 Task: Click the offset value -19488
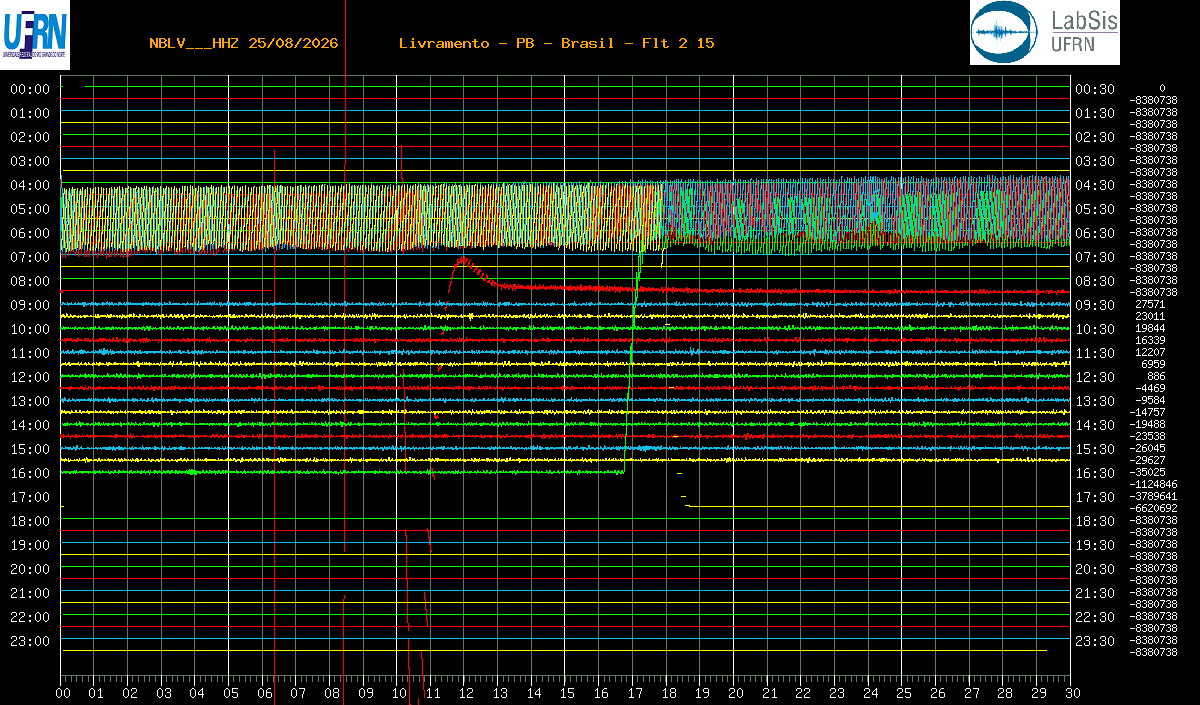[1149, 424]
